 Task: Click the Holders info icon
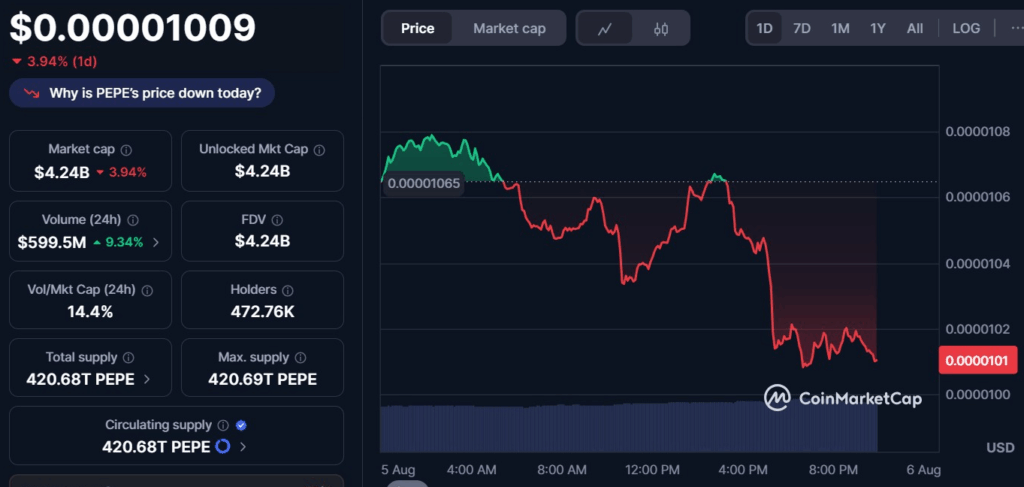click(x=287, y=291)
